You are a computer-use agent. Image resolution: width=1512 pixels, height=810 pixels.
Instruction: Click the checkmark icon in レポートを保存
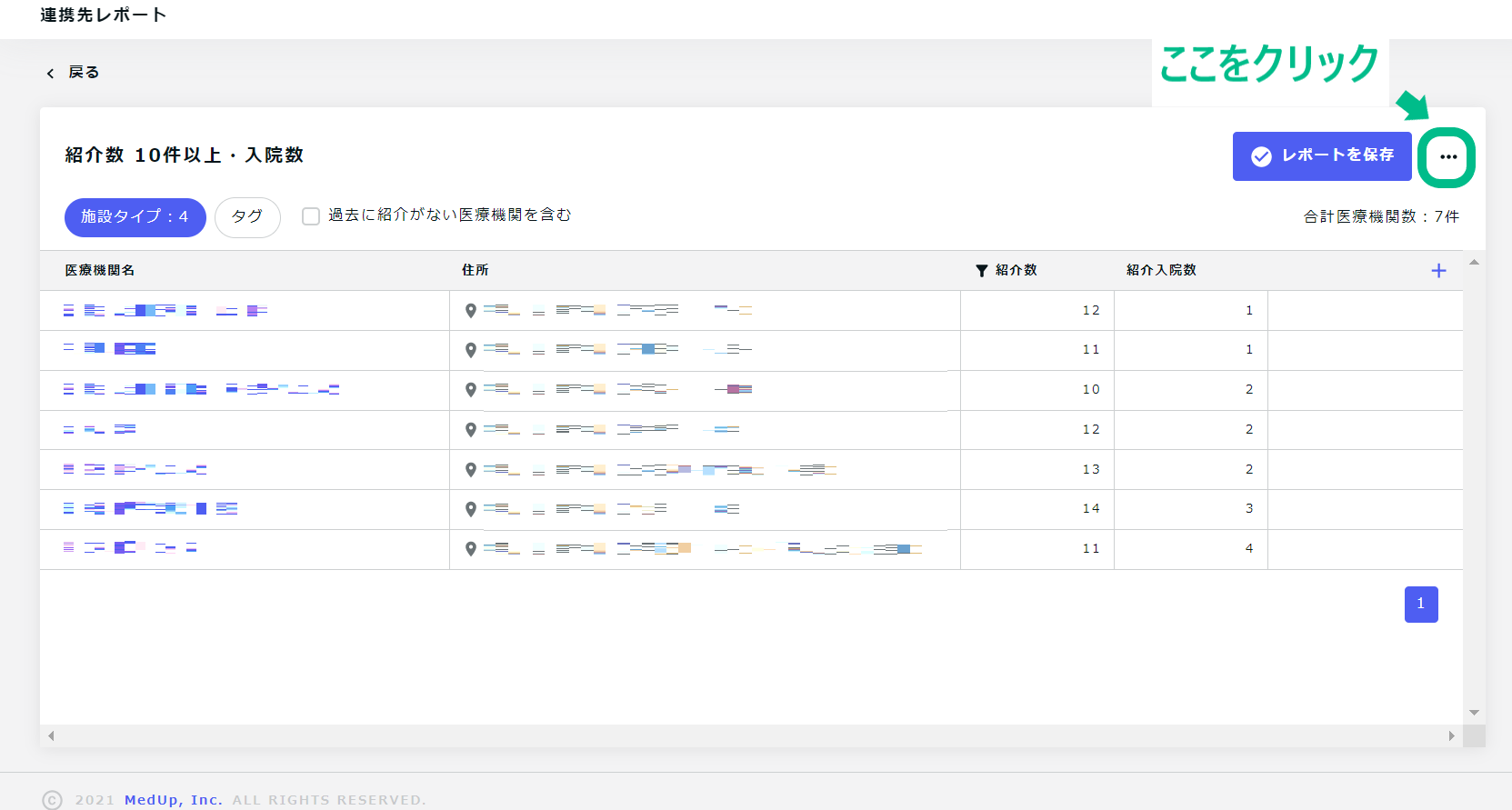pos(1261,156)
